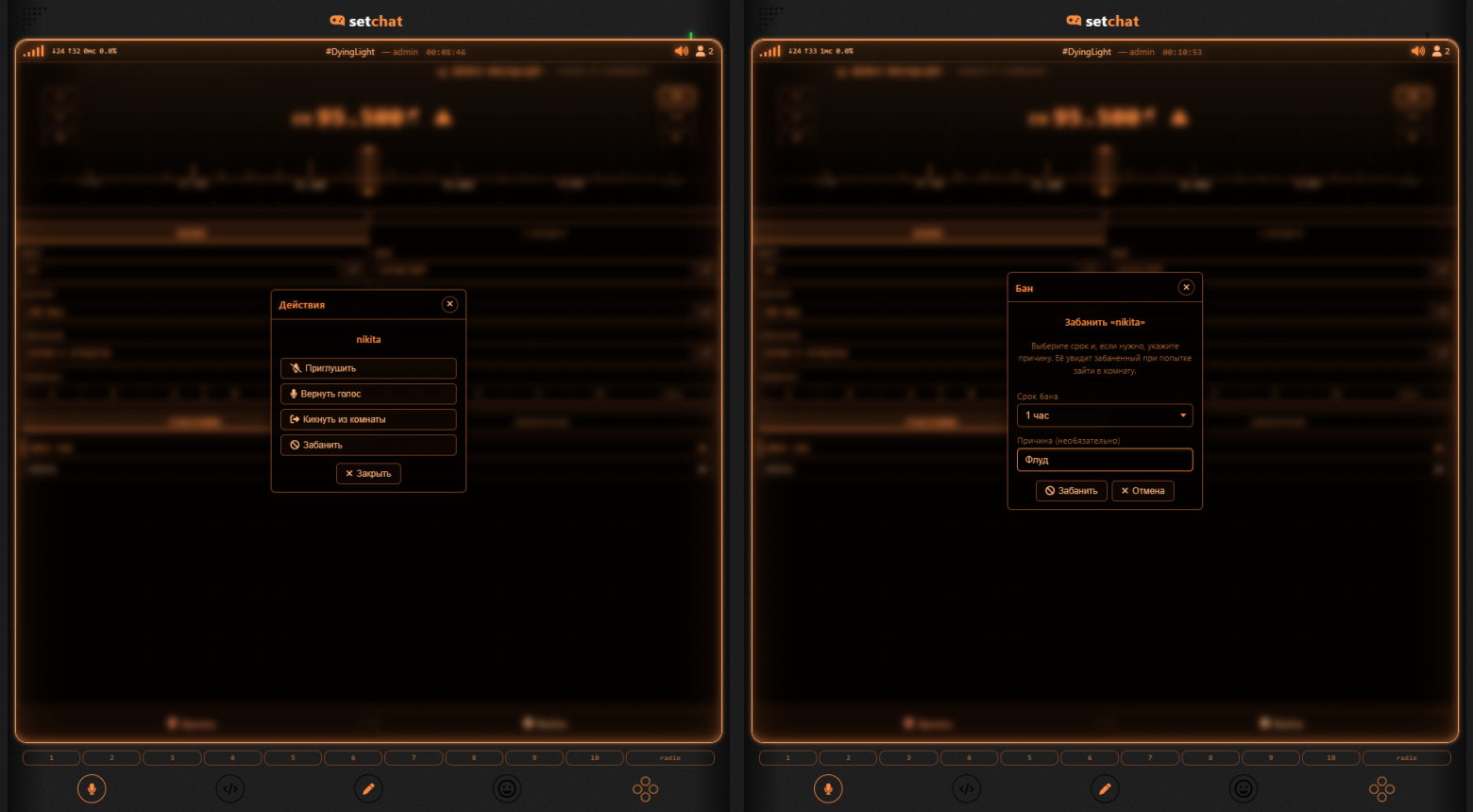
Task: Click setchat logo above right window
Action: point(1103,21)
